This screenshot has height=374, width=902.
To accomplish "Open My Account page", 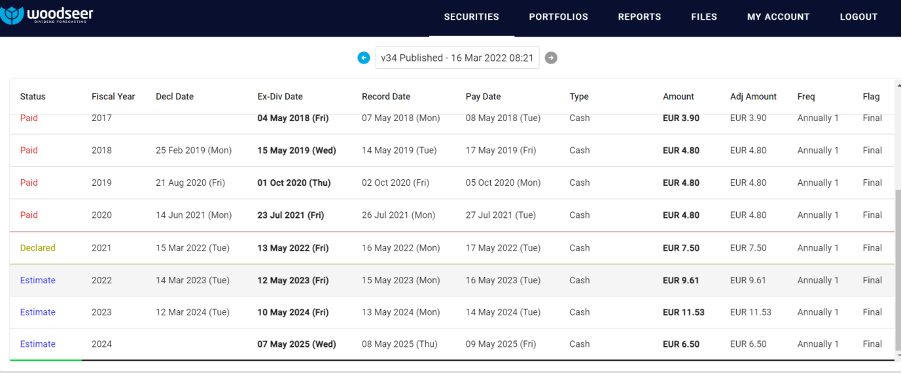I will coord(778,17).
